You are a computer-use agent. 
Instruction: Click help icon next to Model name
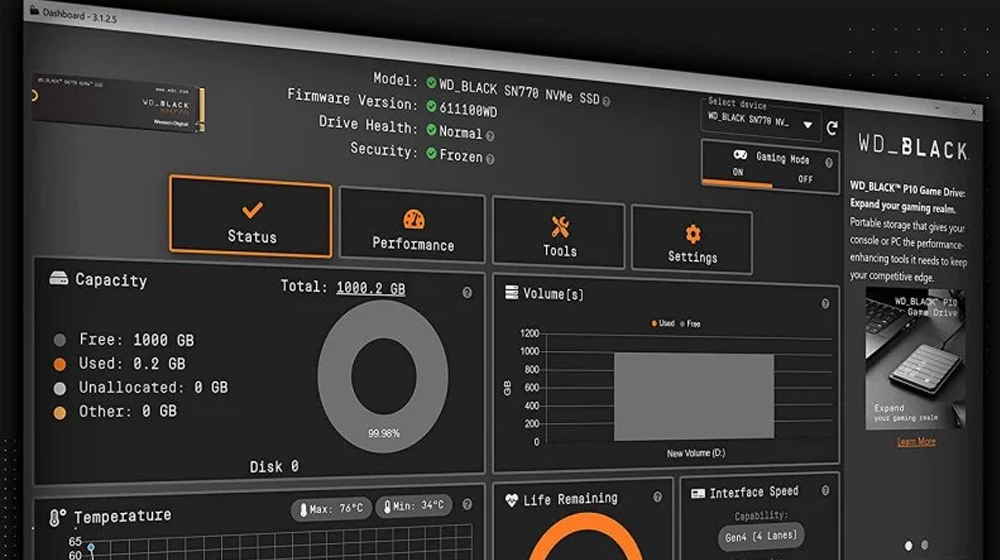point(607,101)
